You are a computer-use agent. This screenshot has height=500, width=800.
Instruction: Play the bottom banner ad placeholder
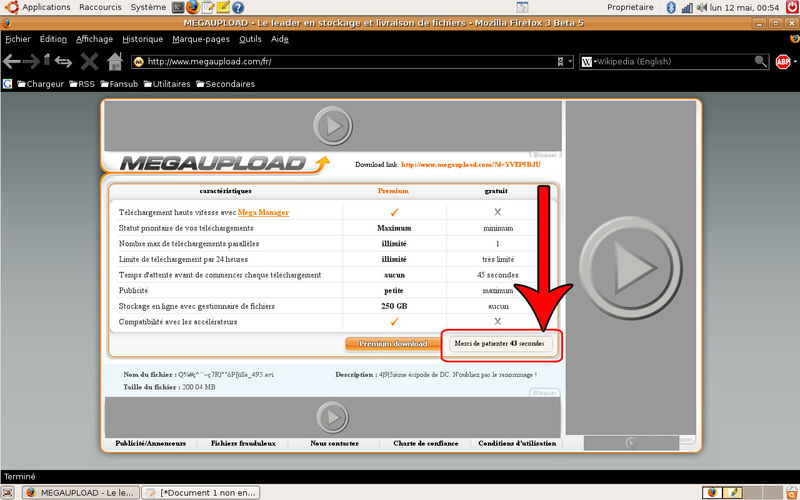pos(333,417)
